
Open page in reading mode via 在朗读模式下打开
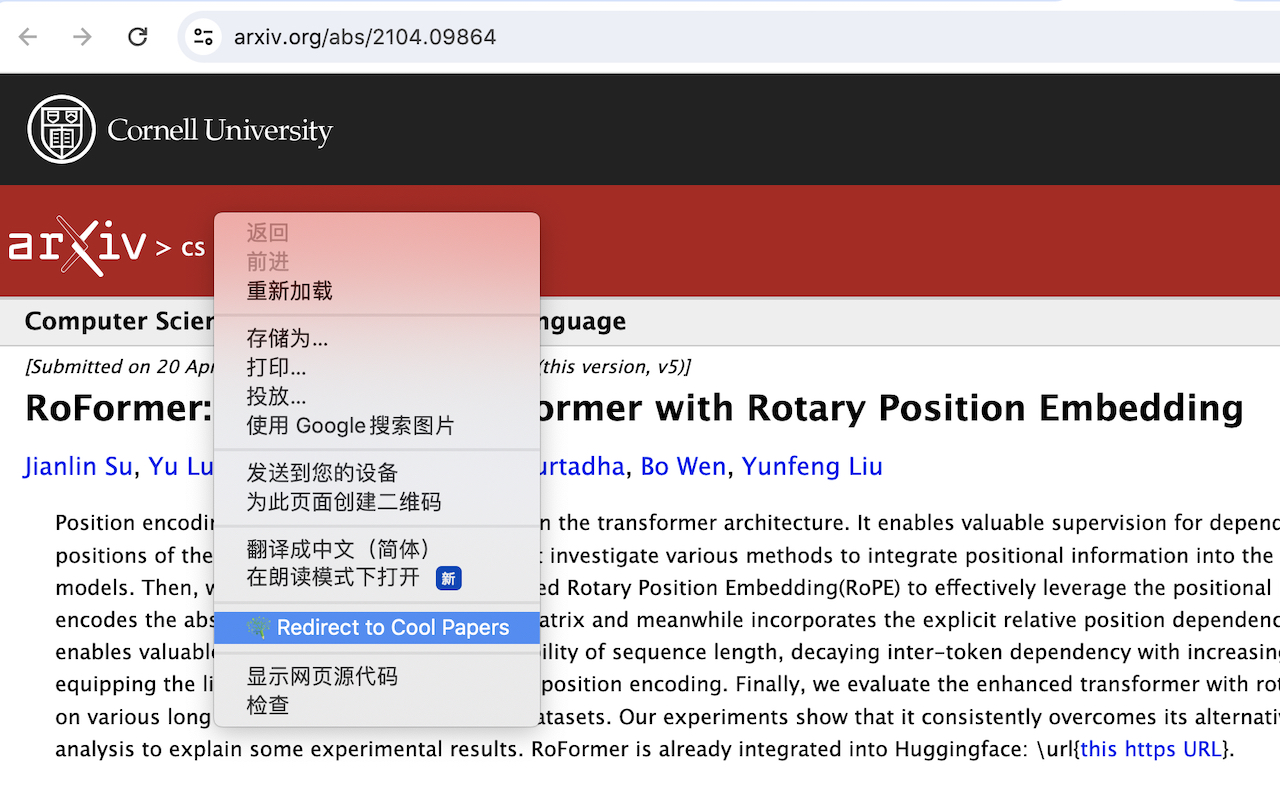point(333,578)
